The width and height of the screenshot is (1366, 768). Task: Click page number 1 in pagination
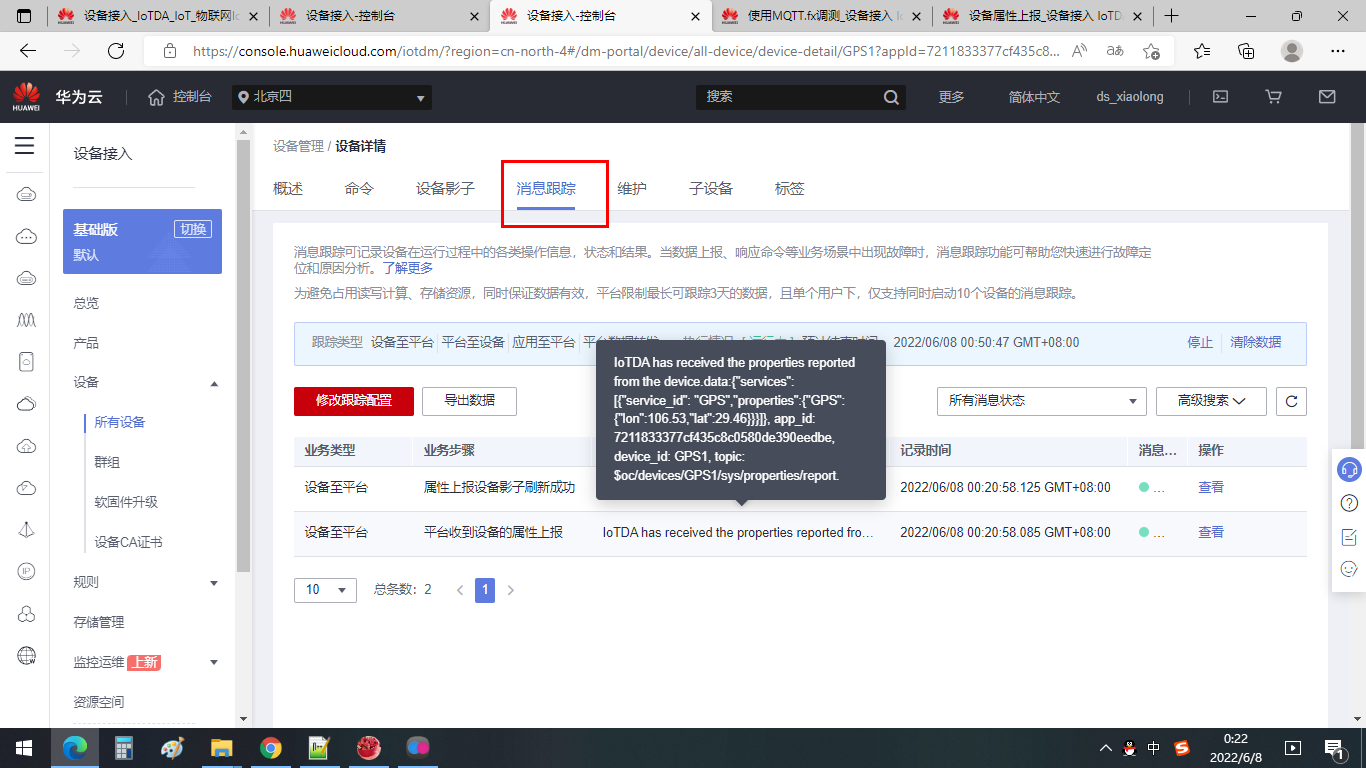click(485, 589)
